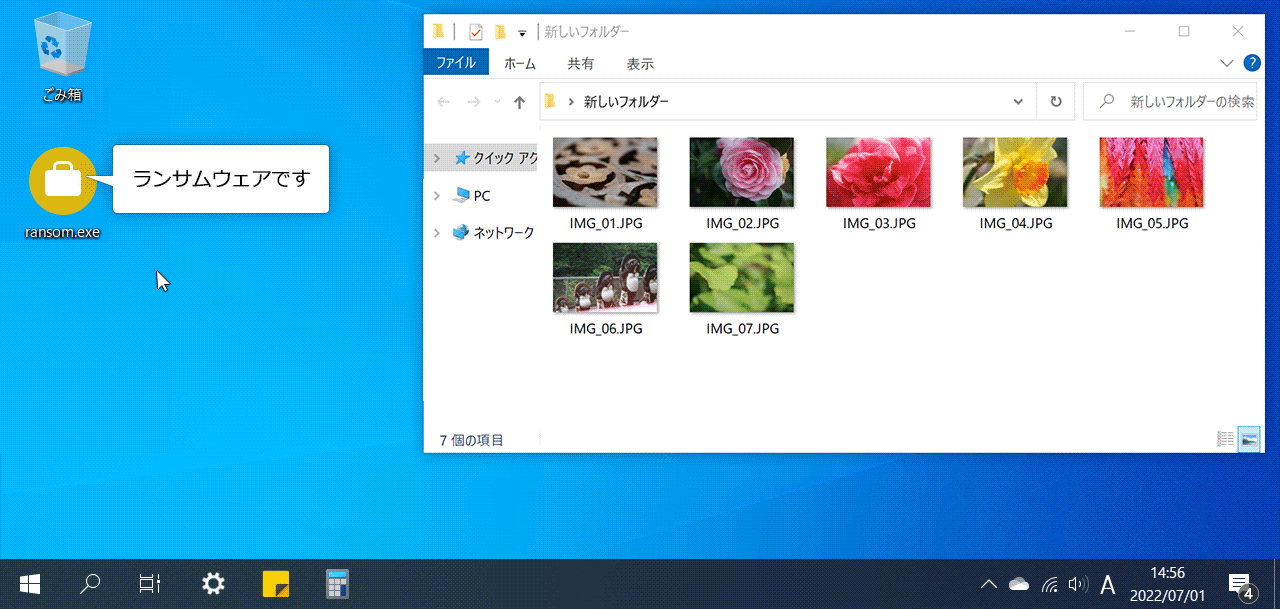
Task: Go up one folder level
Action: pyautogui.click(x=519, y=102)
